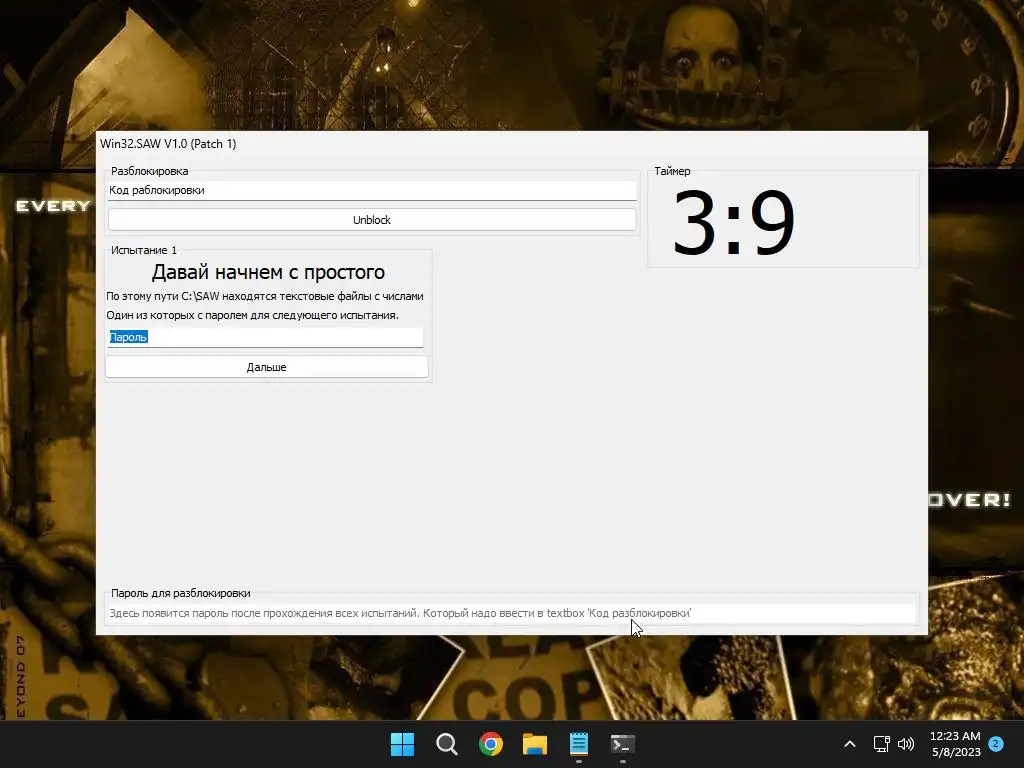Click the 'Таймер' group label
The width and height of the screenshot is (1024, 768).
[672, 171]
